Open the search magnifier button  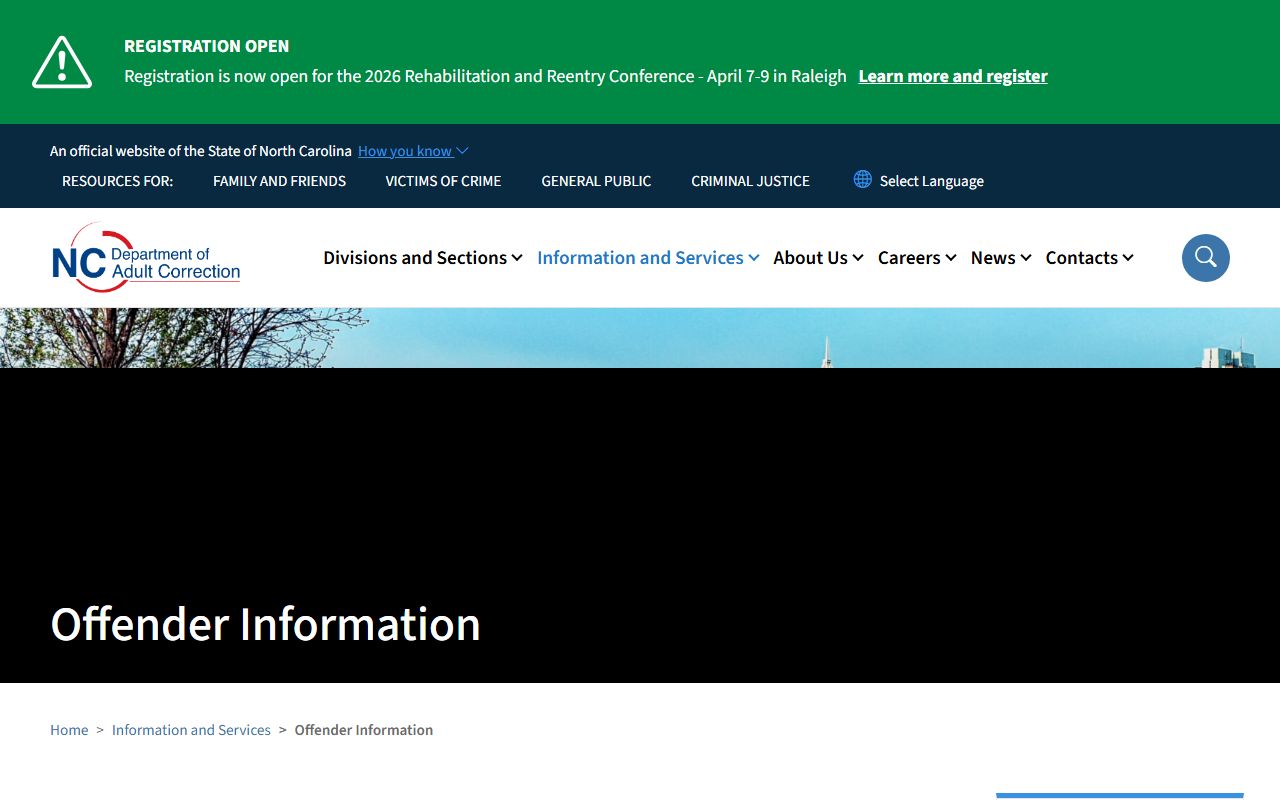pyautogui.click(x=1205, y=258)
